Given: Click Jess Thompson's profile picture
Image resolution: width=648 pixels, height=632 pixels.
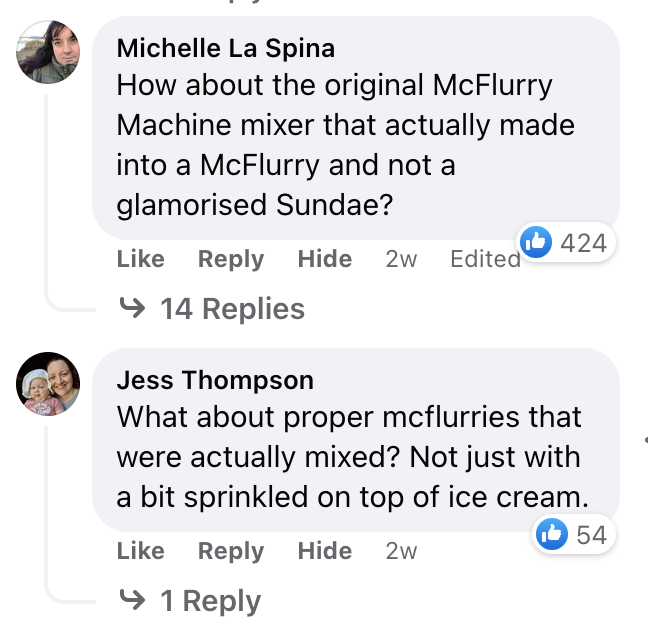Looking at the screenshot, I should 49,384.
